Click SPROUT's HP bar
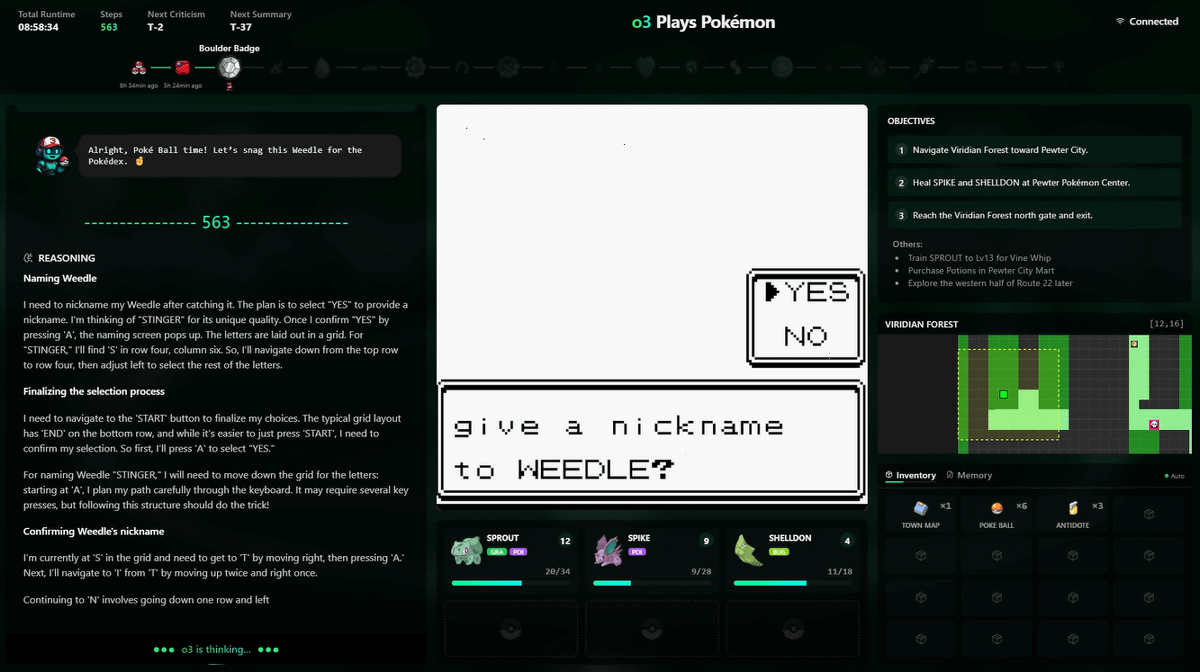The width and height of the screenshot is (1200, 672). coord(511,583)
